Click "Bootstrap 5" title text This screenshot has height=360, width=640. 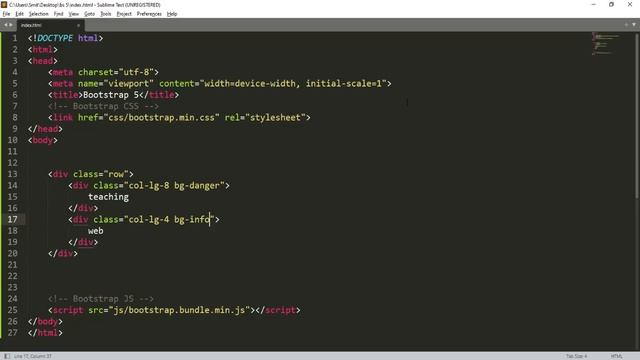[111, 95]
